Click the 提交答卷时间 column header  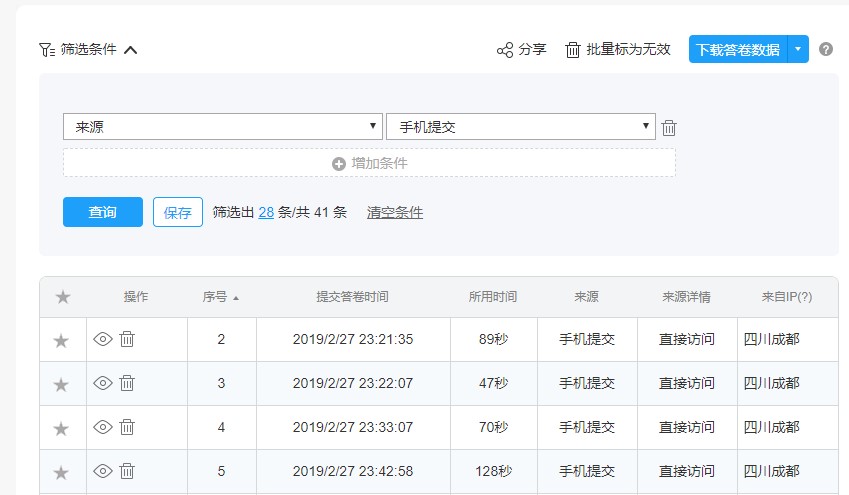[352, 297]
